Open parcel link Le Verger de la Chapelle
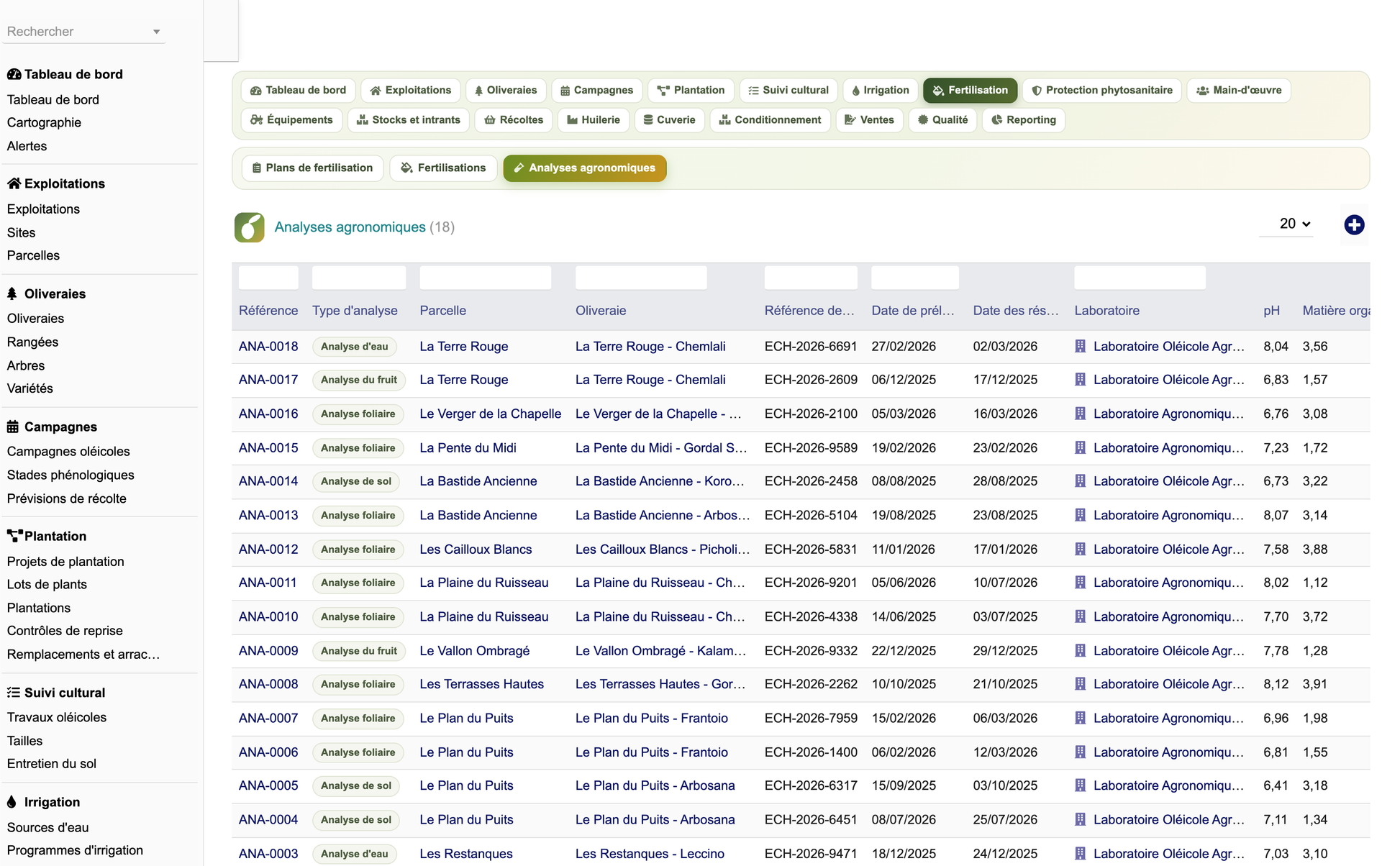The width and height of the screenshot is (1400, 866). click(x=491, y=414)
